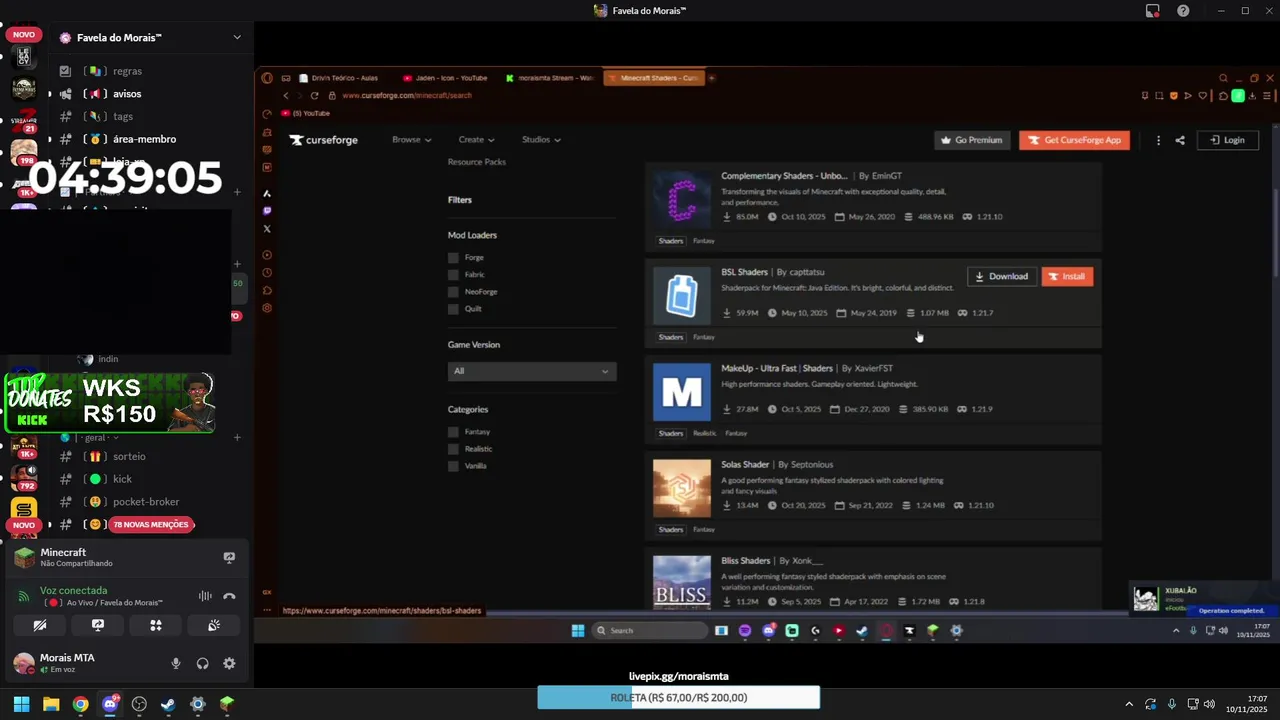Disconnect from the voice channel
1280x720 pixels.
click(x=229, y=596)
